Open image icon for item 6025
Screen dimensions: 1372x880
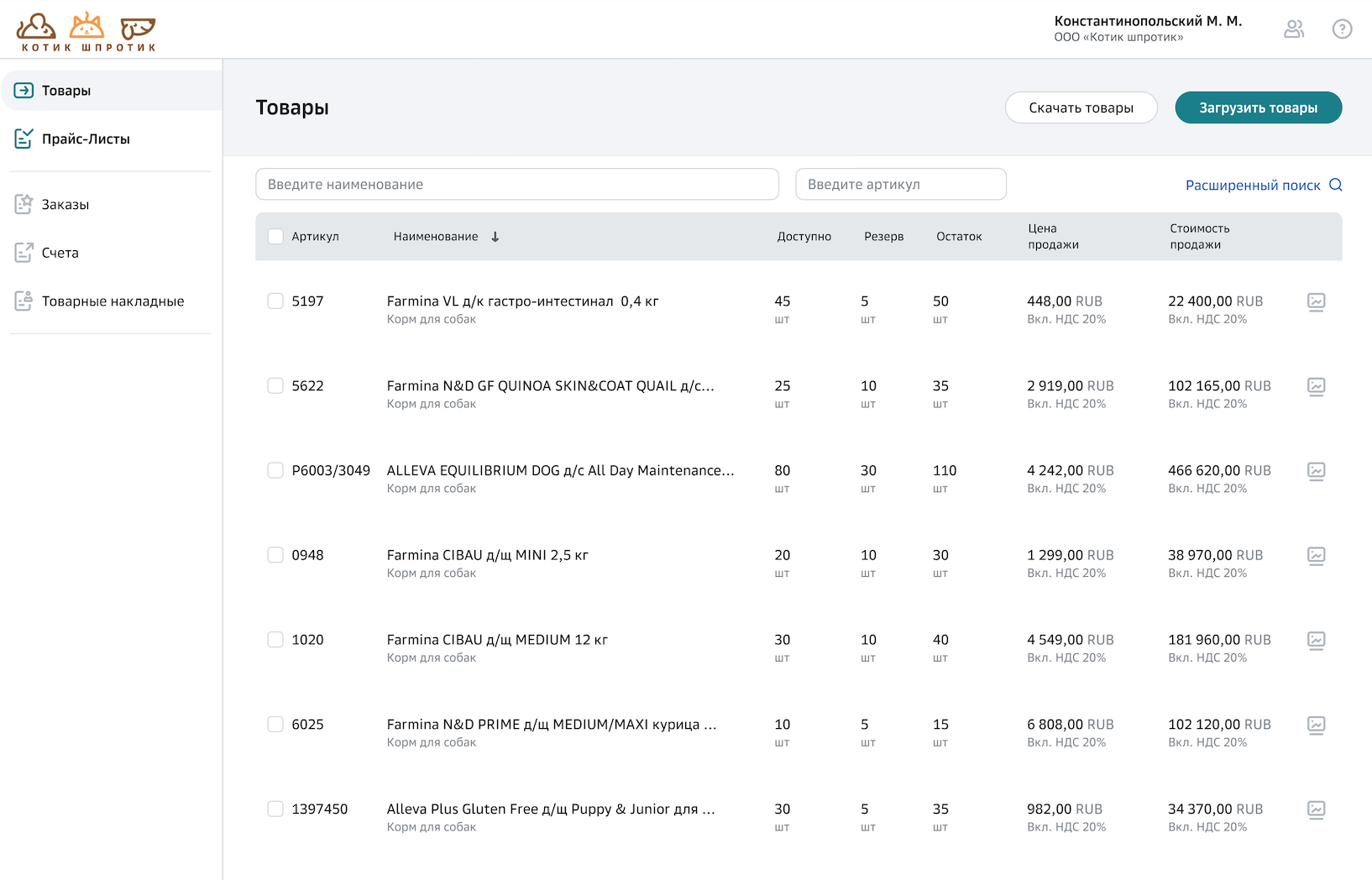pyautogui.click(x=1316, y=725)
